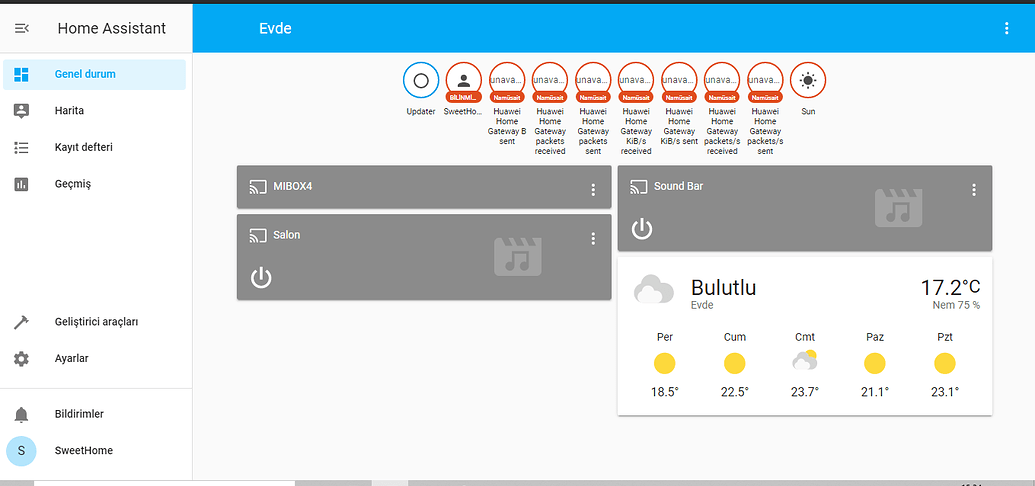The image size is (1035, 486).
Task: Click the Nem 75 % humidity text
Action: point(956,306)
